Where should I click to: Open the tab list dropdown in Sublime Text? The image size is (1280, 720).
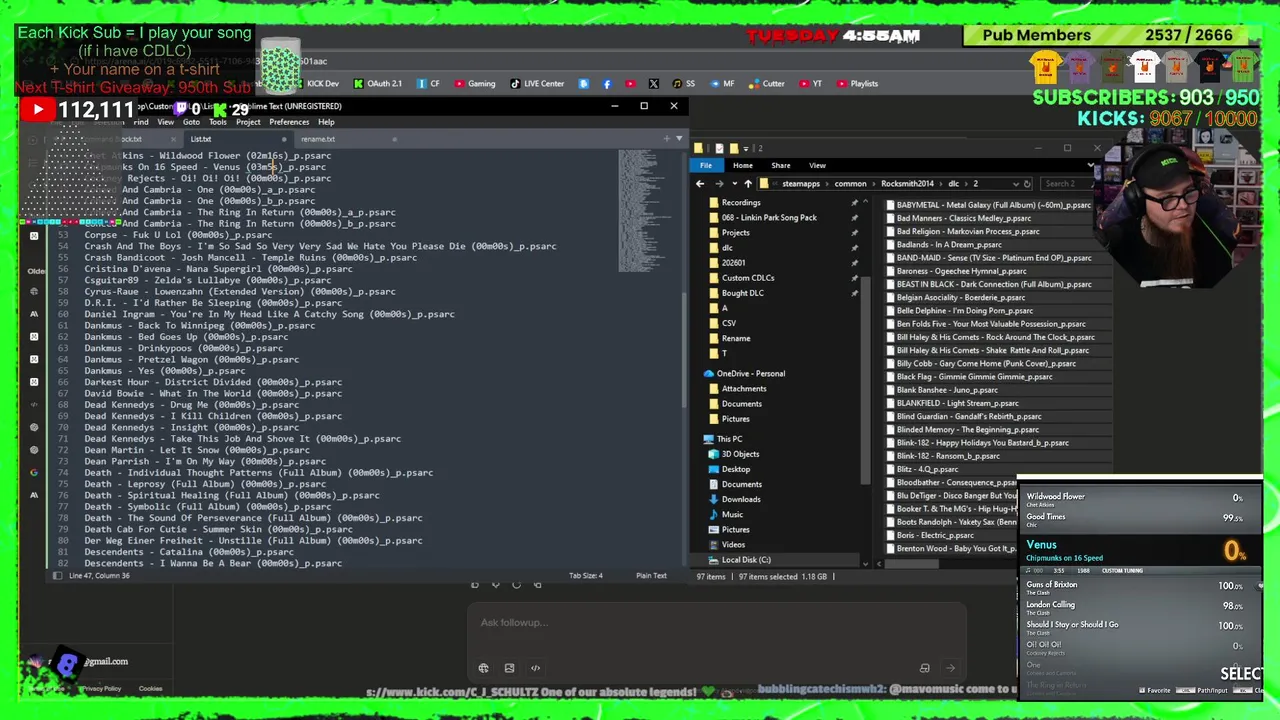(679, 139)
